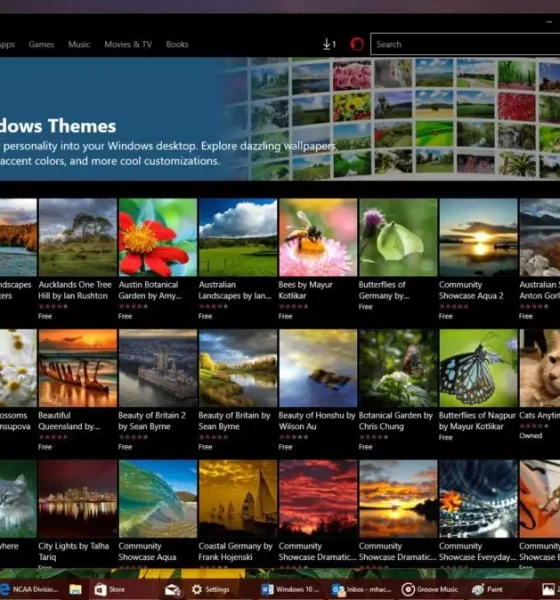The image size is (560, 600).
Task: Switch to Word Windows 10 document
Action: coord(290,589)
